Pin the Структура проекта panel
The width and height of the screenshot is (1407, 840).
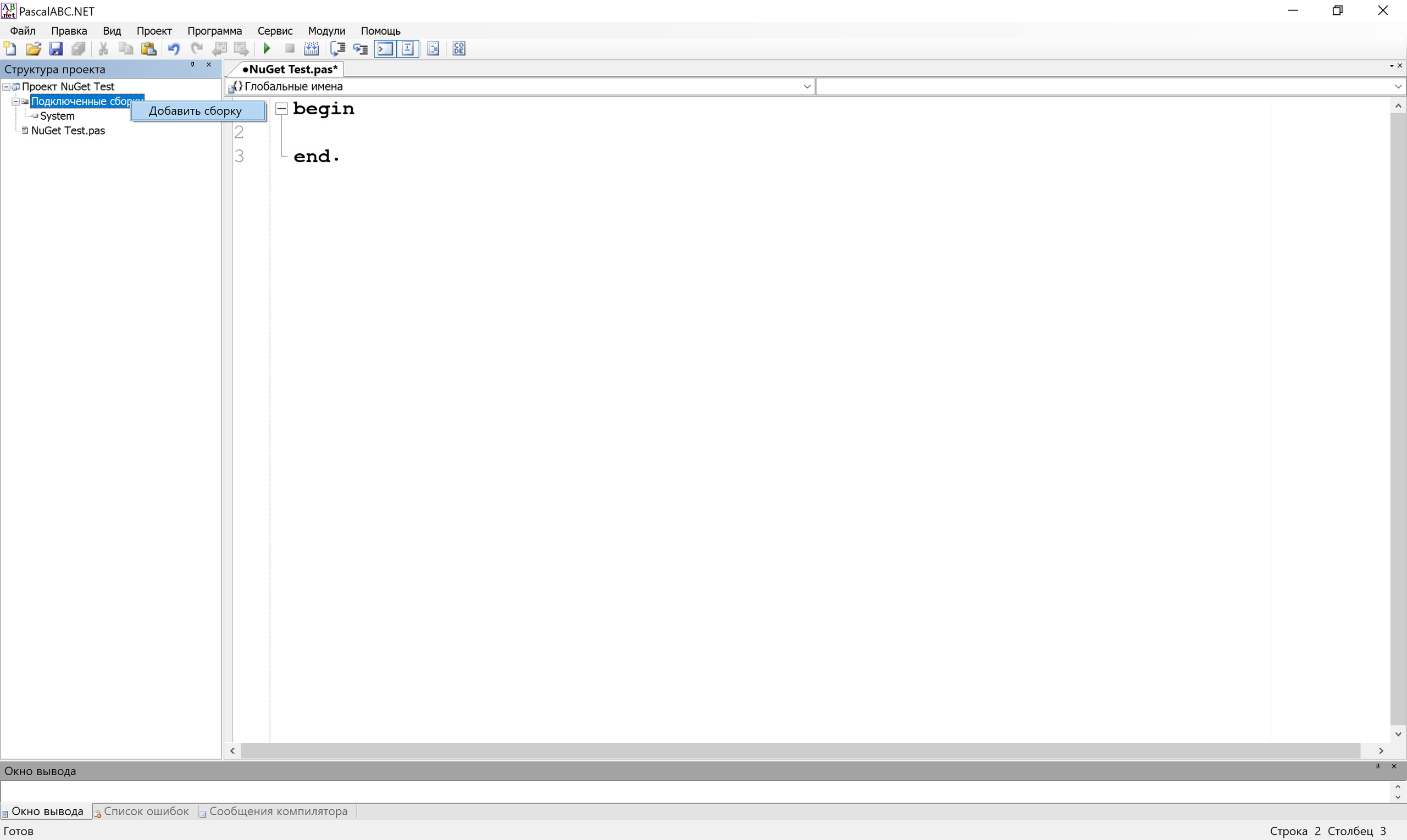(192, 65)
